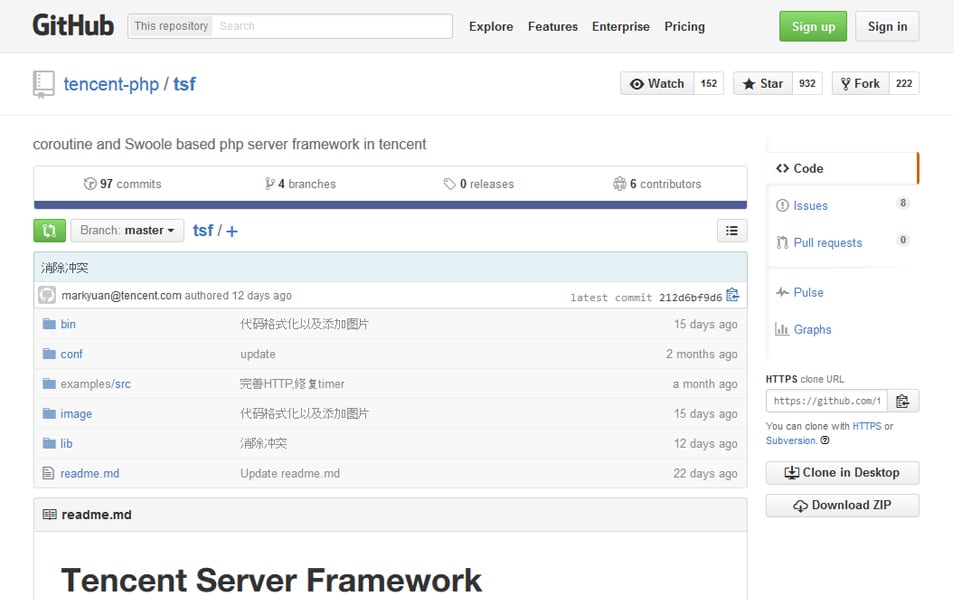Open Pricing in the top navigation

pyautogui.click(x=684, y=27)
